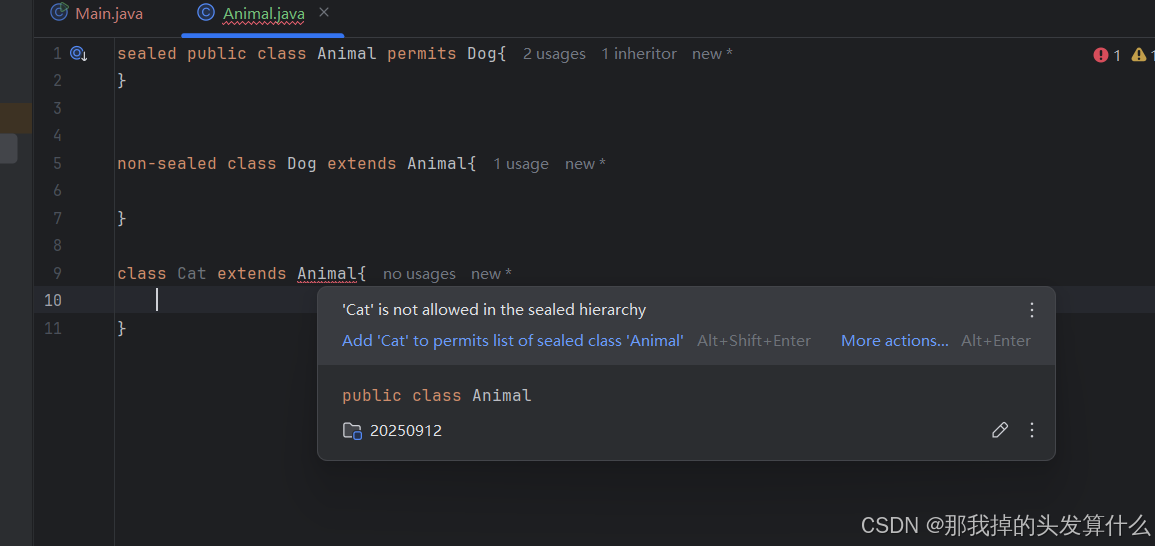1155x546 pixels.
Task: Click the 20250912 module name in popup
Action: click(x=406, y=431)
